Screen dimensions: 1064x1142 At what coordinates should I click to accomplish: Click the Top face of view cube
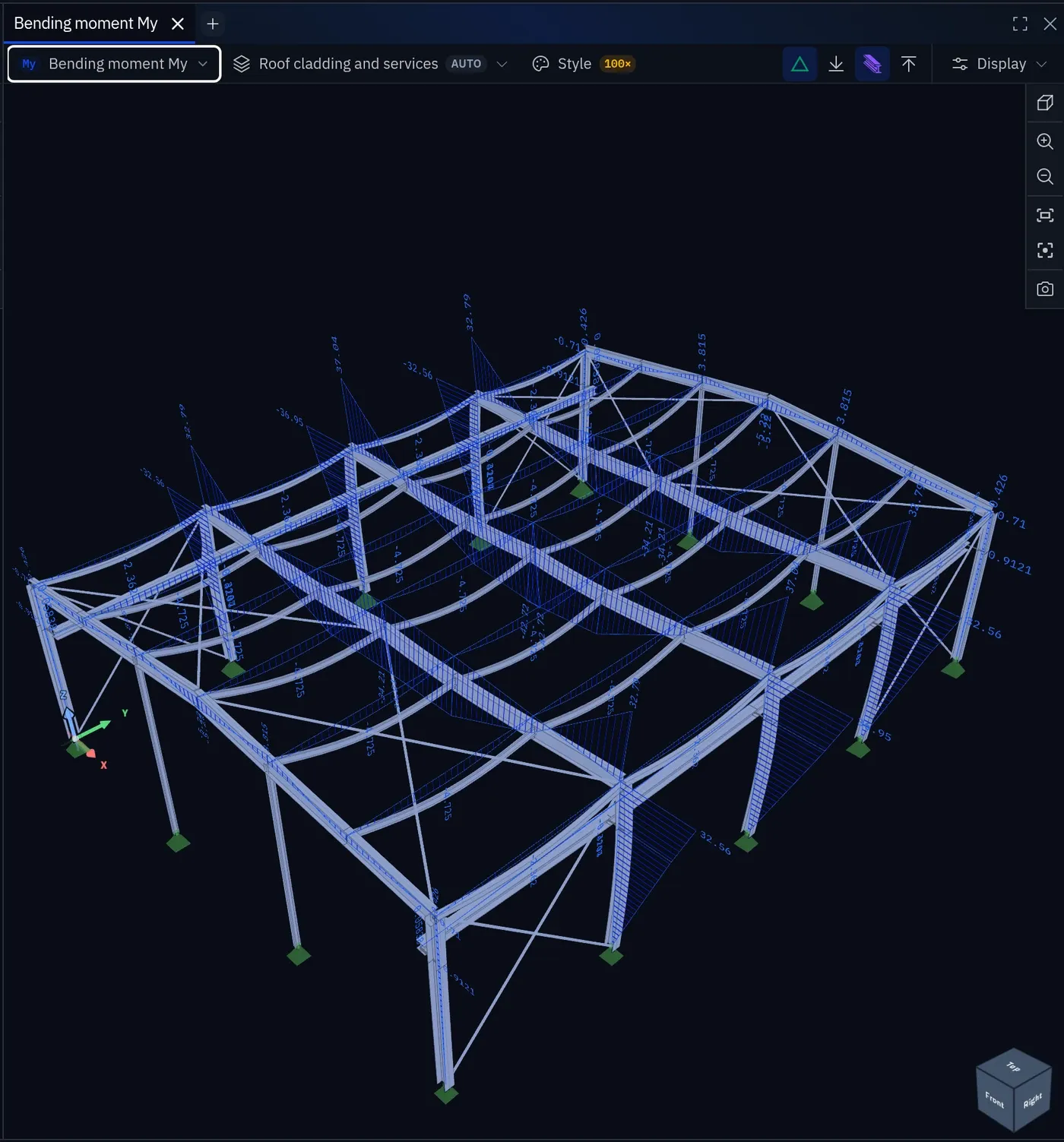pos(1014,1066)
